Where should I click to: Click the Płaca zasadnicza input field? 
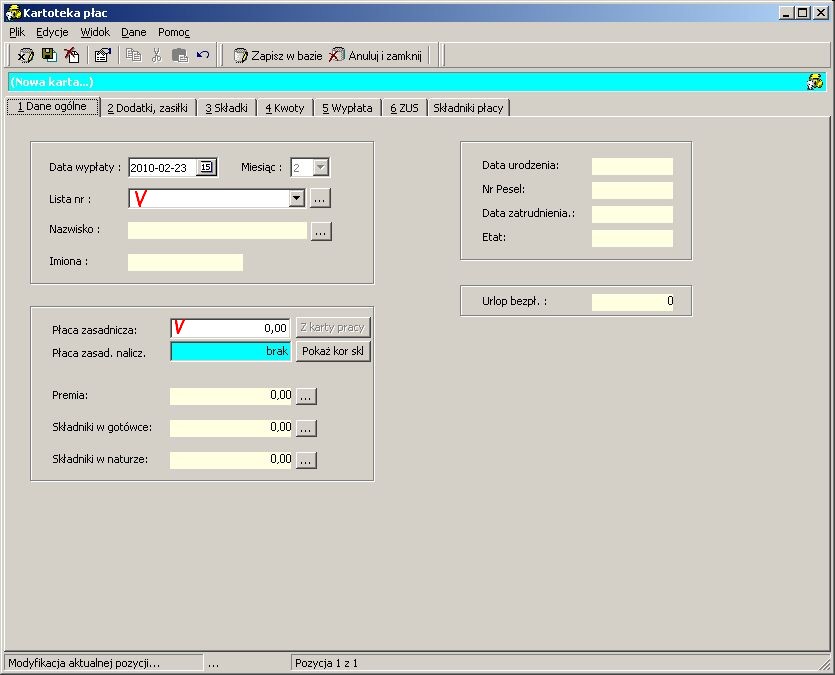point(230,328)
